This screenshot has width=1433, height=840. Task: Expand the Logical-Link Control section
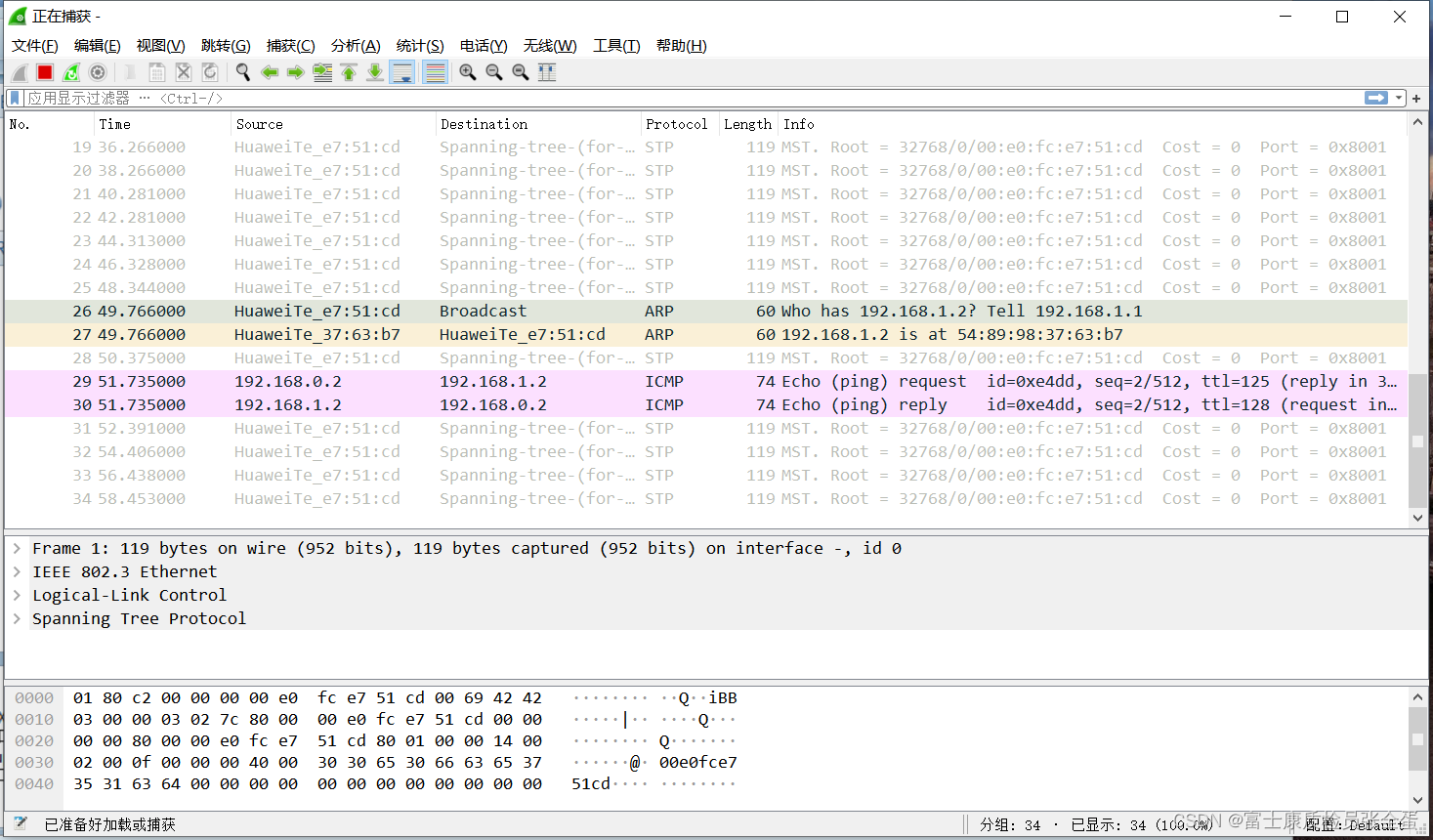pos(17,595)
